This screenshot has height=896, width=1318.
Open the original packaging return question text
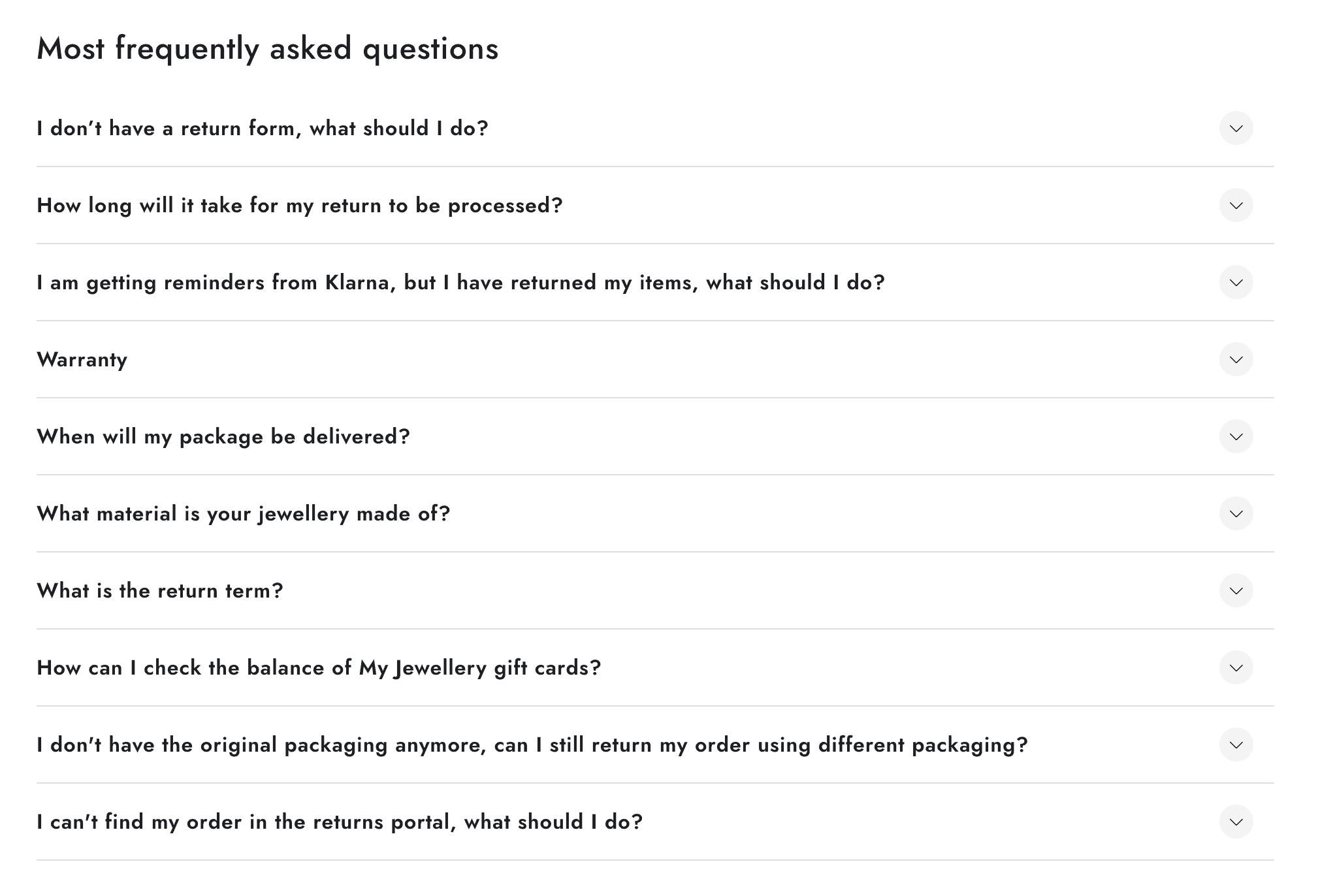tap(532, 744)
